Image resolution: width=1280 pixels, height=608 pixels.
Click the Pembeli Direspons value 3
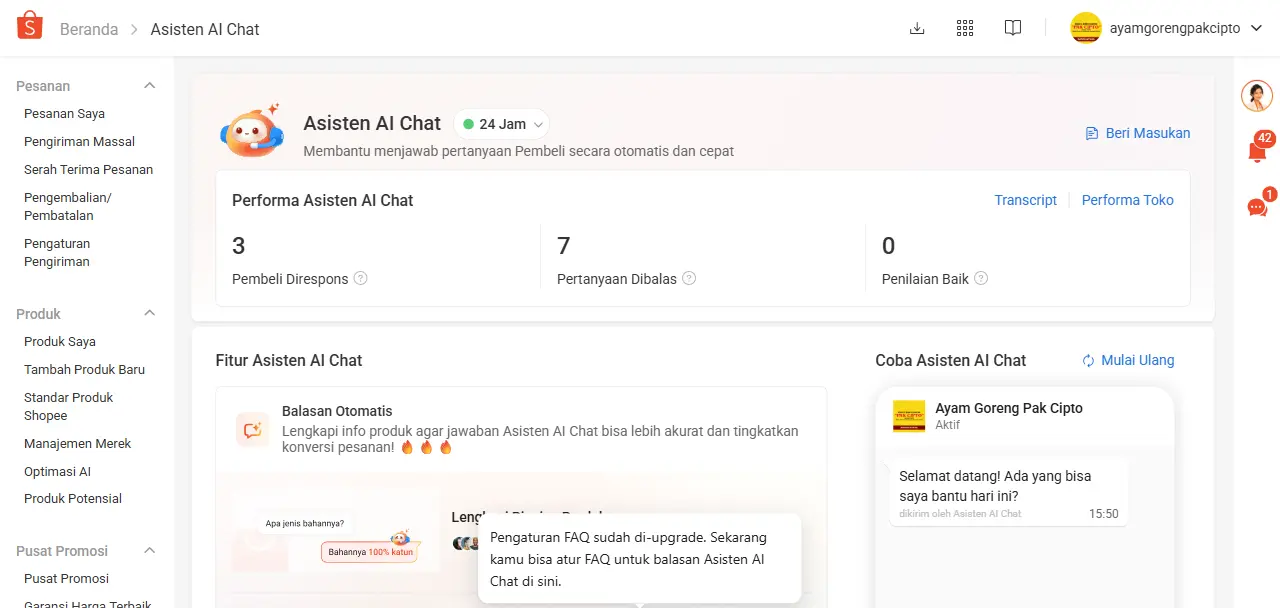pos(239,246)
